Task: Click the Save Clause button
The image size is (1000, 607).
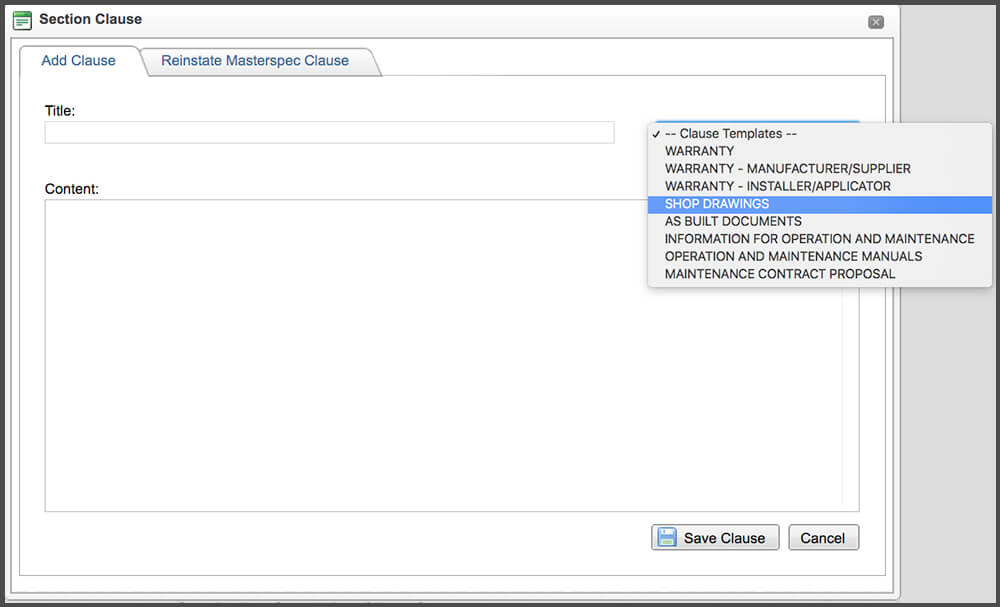Action: [x=715, y=537]
